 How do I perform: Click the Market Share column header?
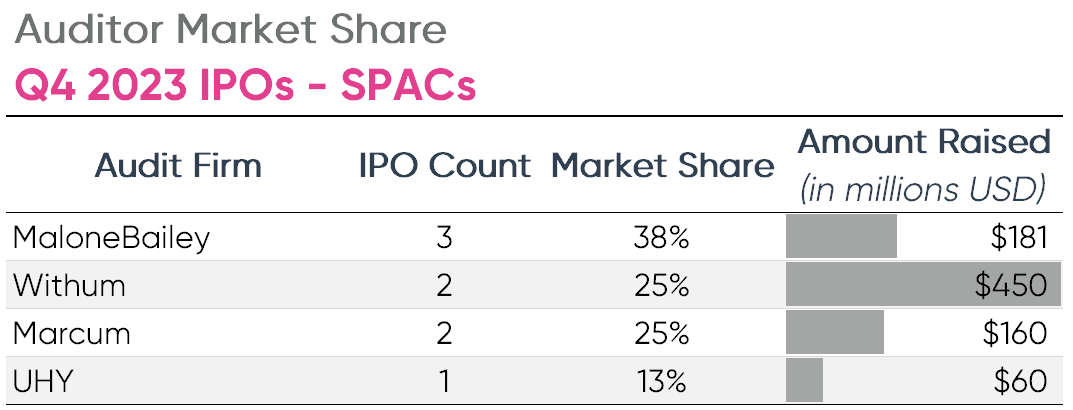pyautogui.click(x=662, y=166)
